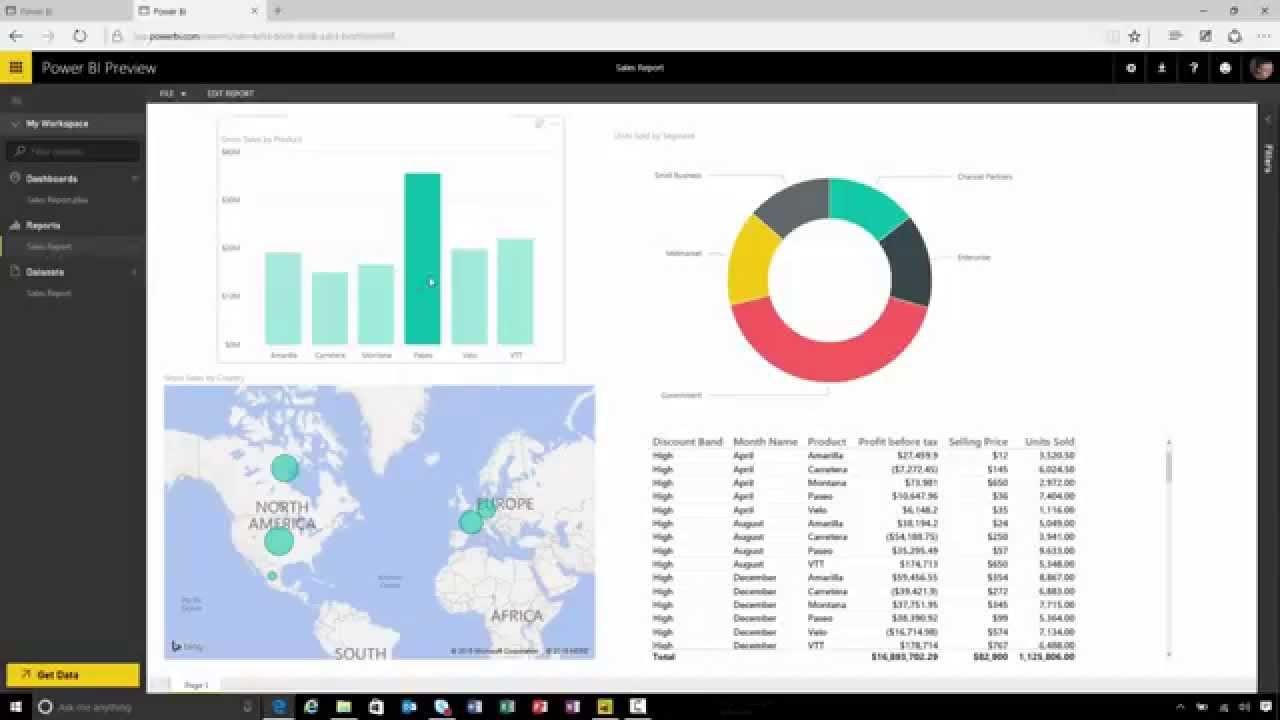
Task: Open the app launcher waffle icon top left
Action: 15,67
